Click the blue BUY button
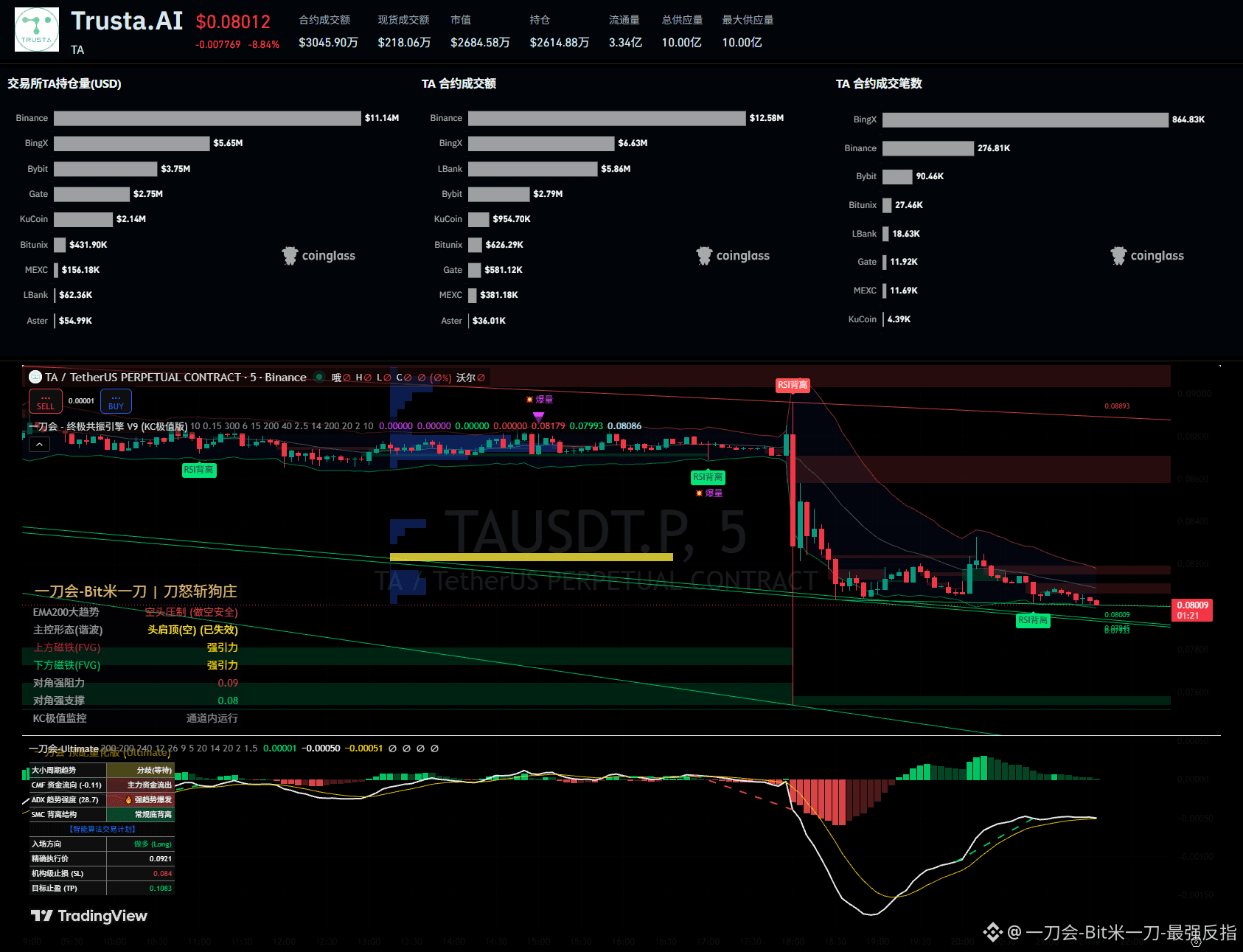The height and width of the screenshot is (952, 1243). 116,402
